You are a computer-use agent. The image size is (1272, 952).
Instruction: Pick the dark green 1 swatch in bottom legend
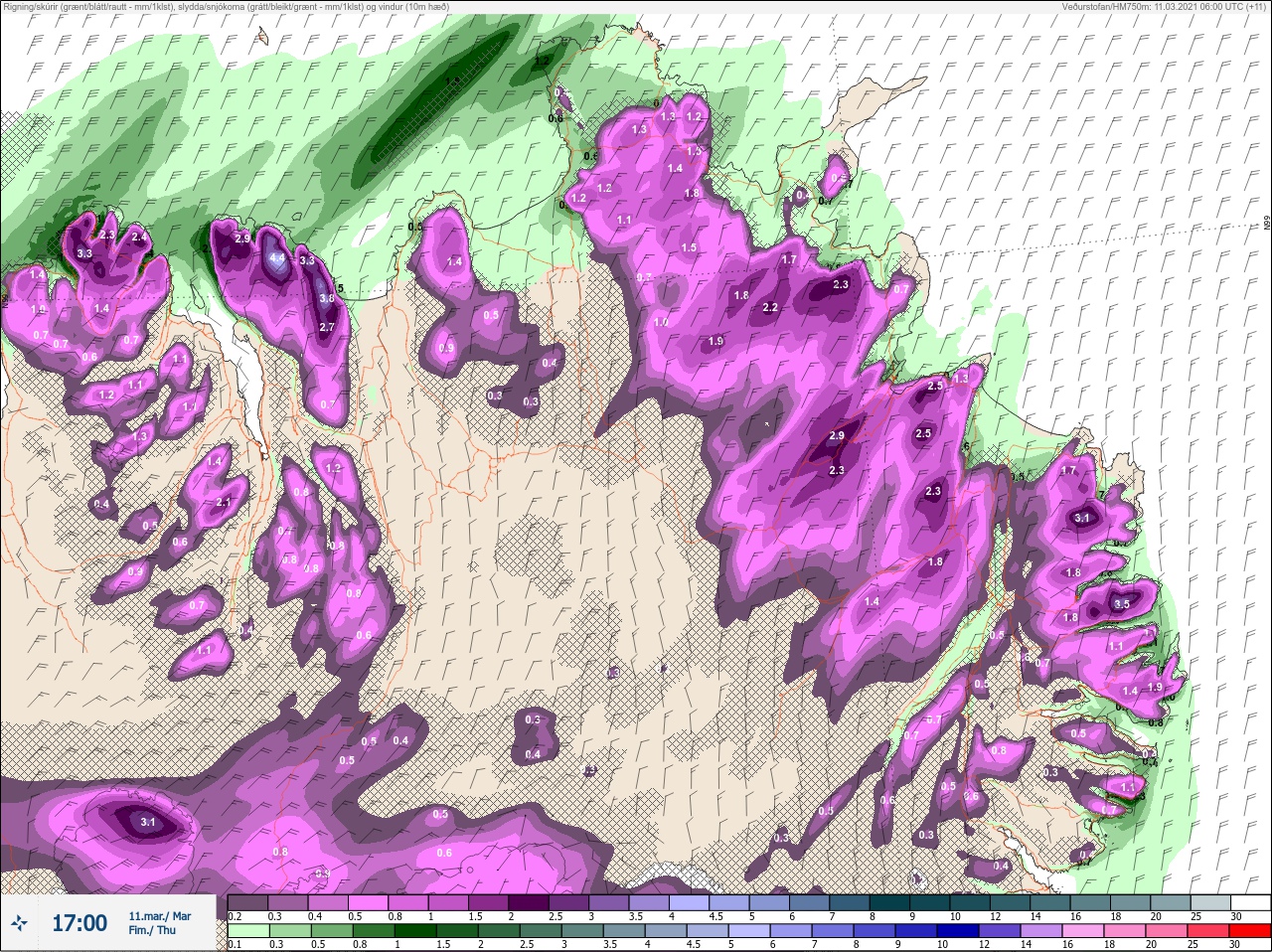[417, 933]
